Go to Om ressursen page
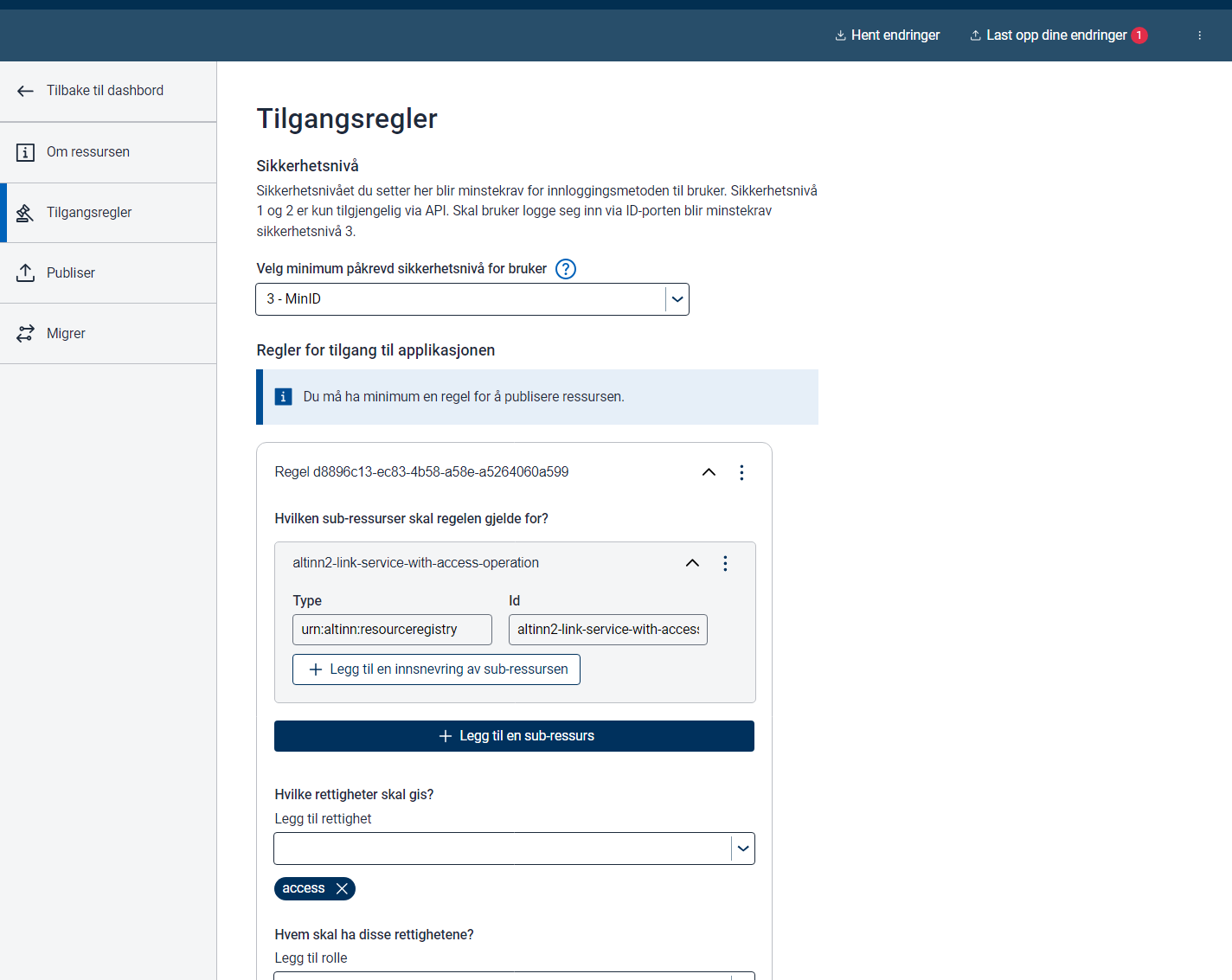This screenshot has width=1232, height=980. click(88, 152)
